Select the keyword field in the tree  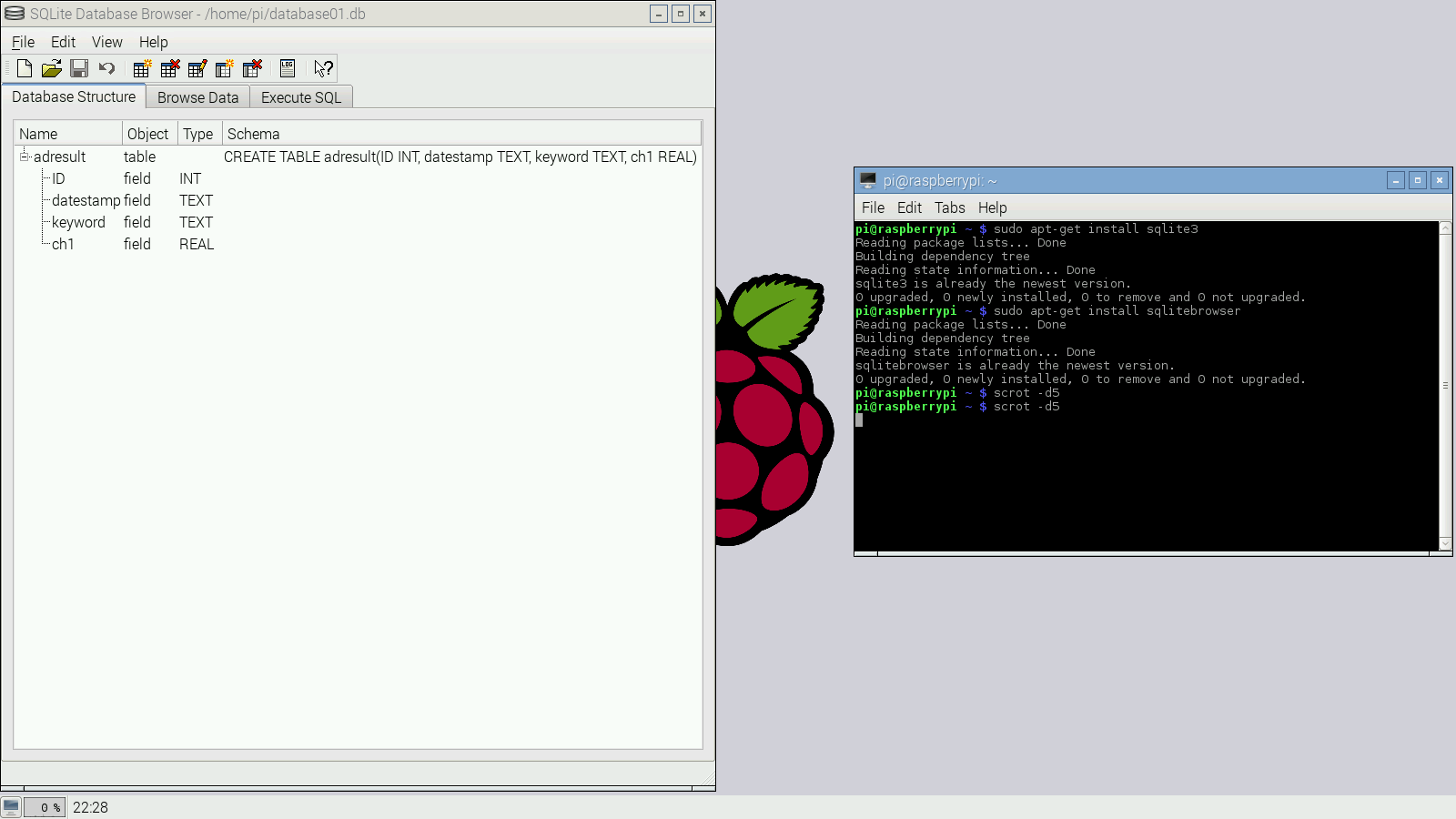point(77,222)
